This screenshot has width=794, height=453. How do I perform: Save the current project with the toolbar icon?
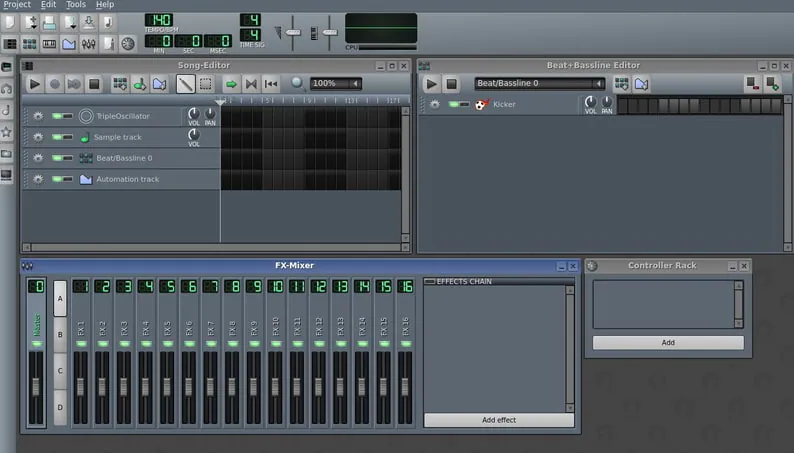tap(89, 23)
